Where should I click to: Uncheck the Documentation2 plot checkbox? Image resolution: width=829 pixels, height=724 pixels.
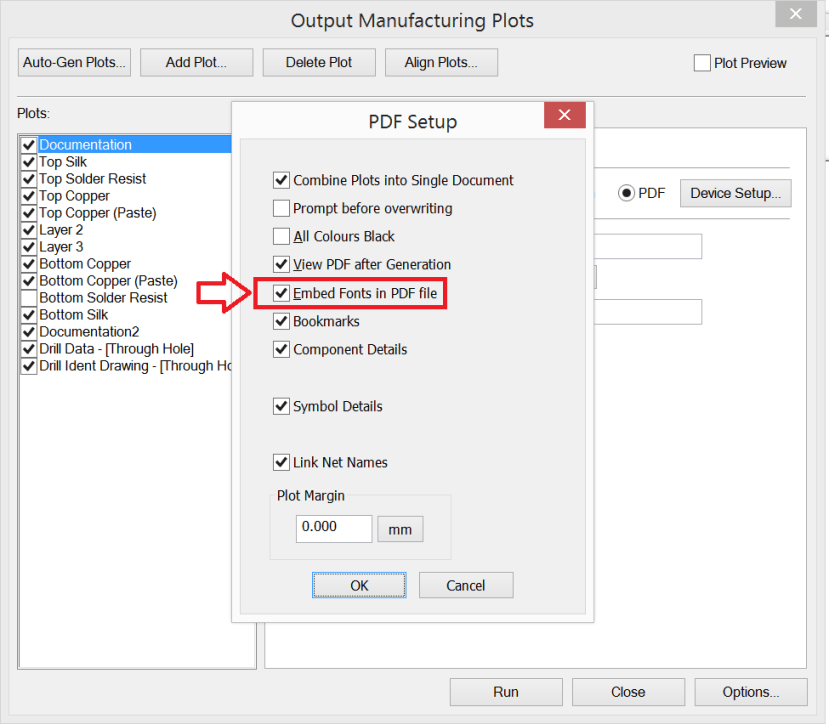(x=29, y=332)
